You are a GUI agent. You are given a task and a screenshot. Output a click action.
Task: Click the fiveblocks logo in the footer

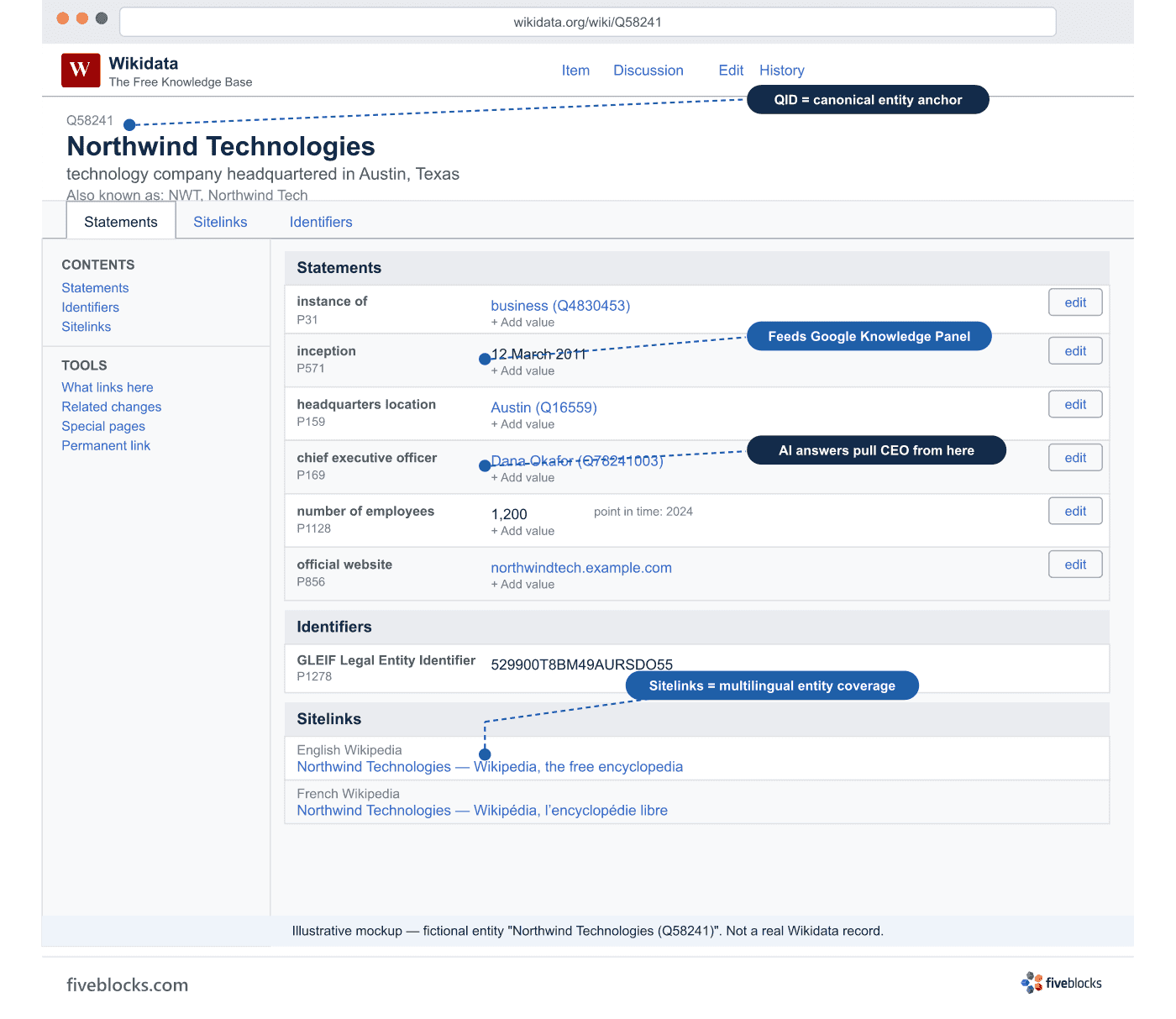pyautogui.click(x=1061, y=983)
